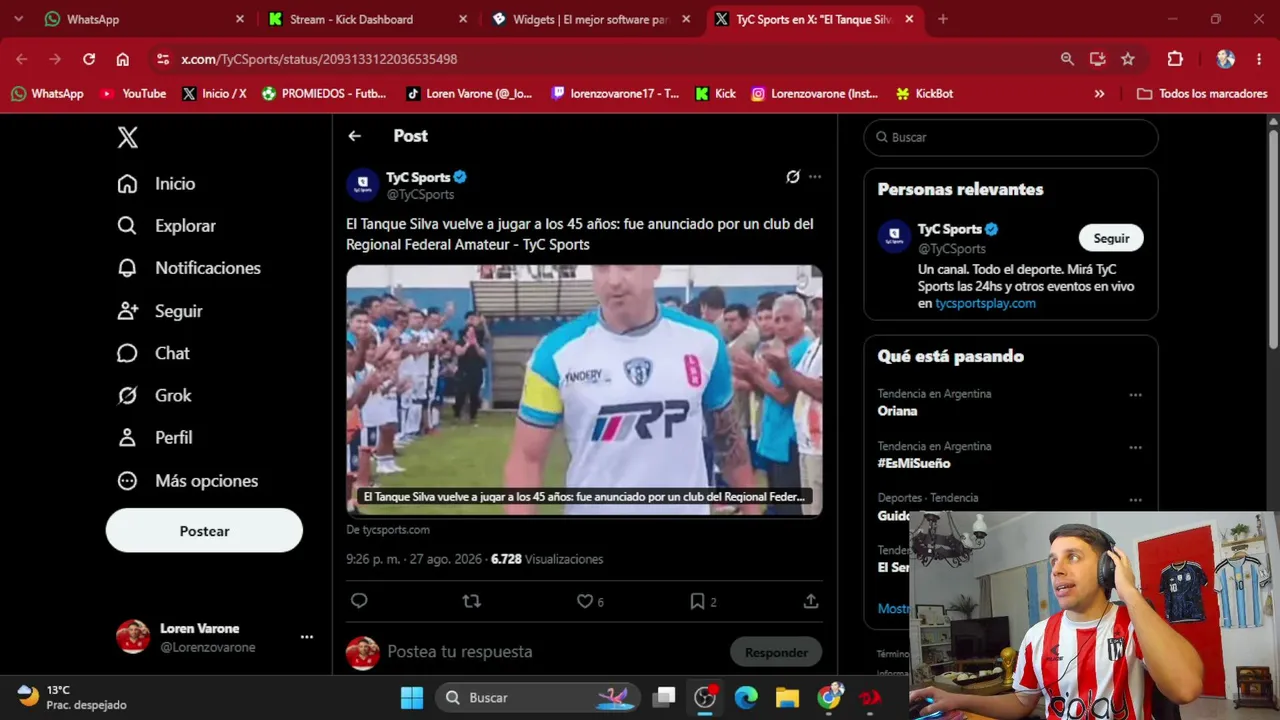Viewport: 1280px width, 720px height.
Task: Switch to the WhatsApp browser tab
Action: pyautogui.click(x=143, y=19)
